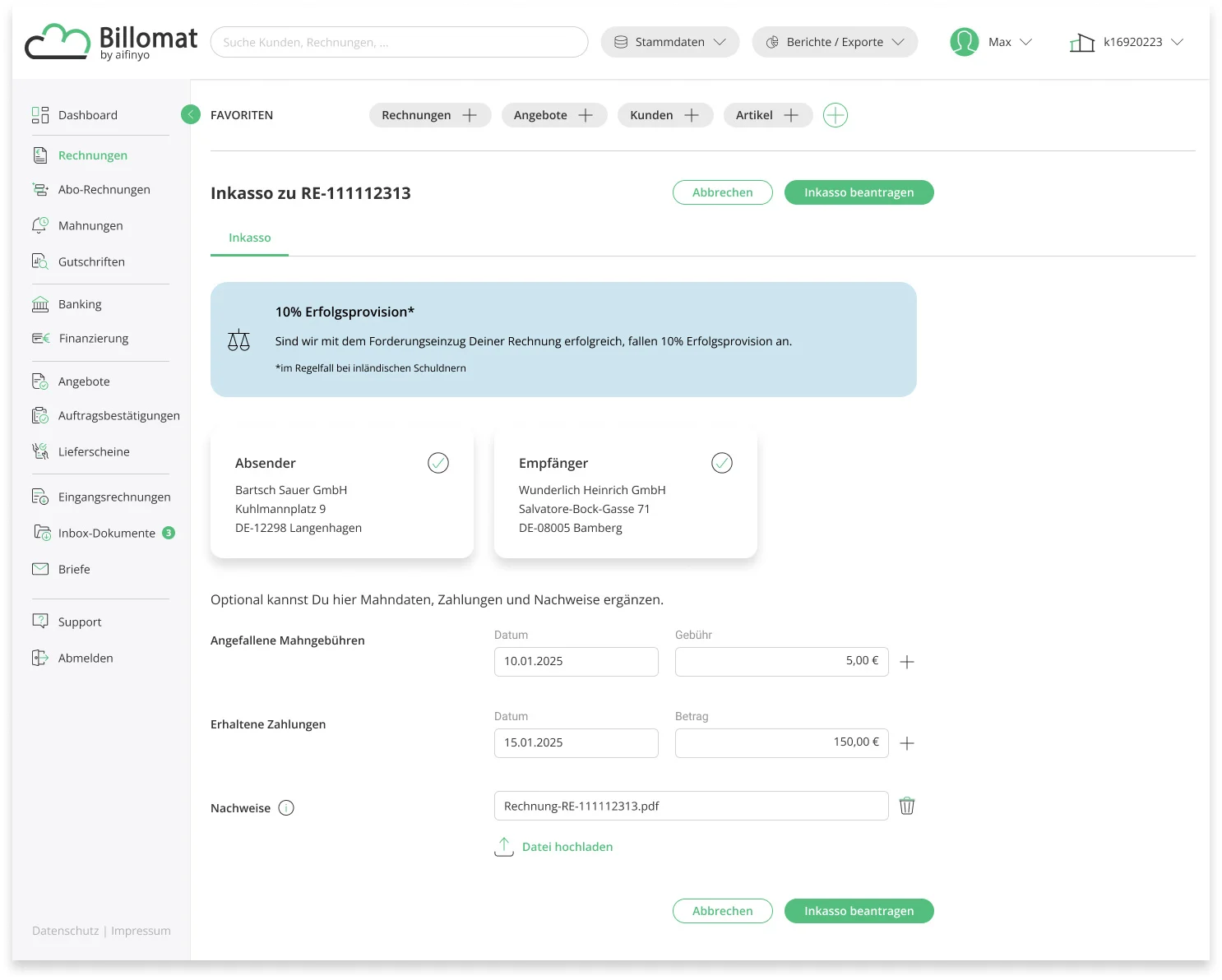Click the Rechnung-RE-111112313.pdf file field
Image resolution: width=1222 pixels, height=980 pixels.
[692, 806]
